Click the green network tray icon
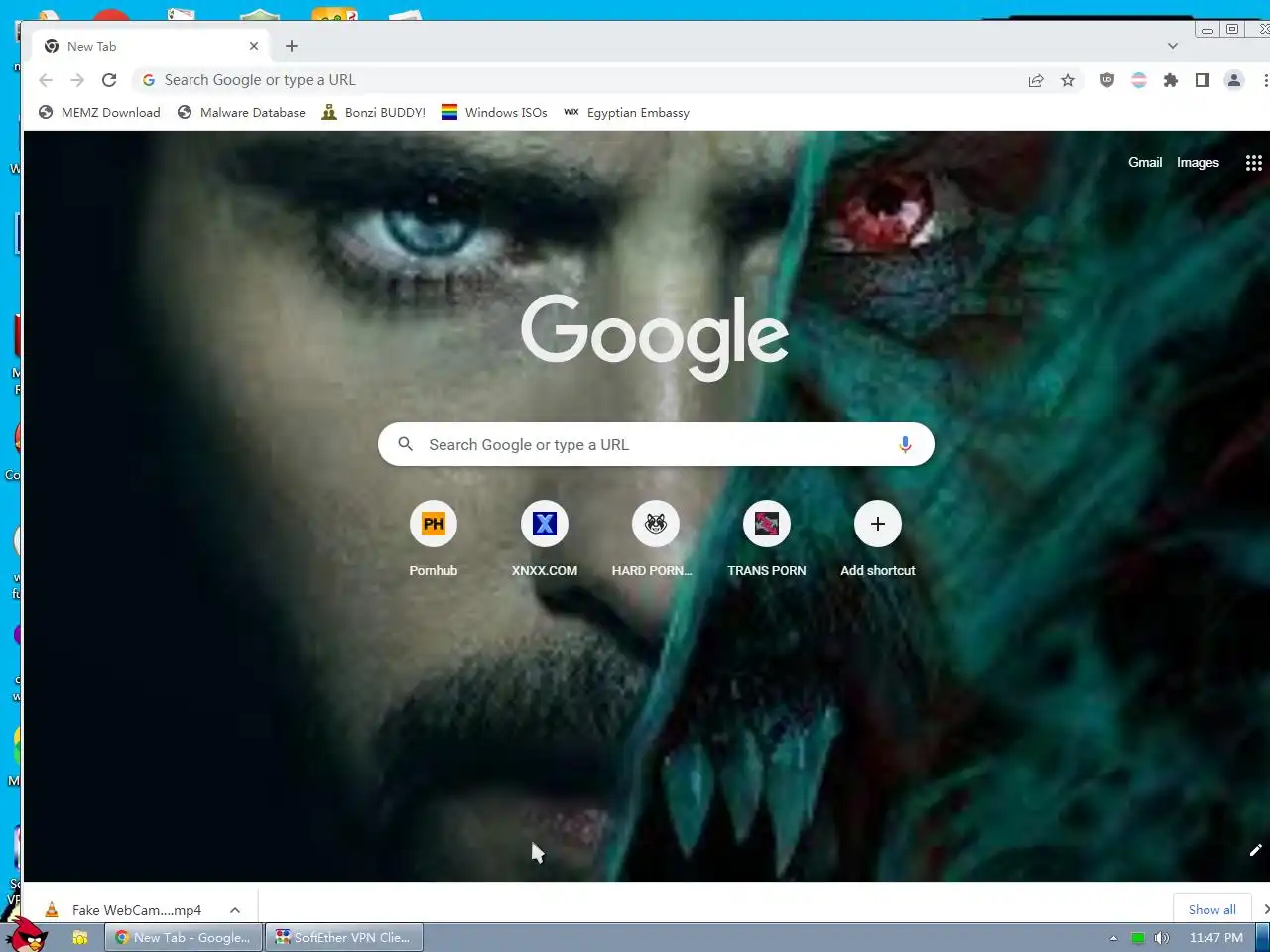This screenshot has width=1270, height=952. tap(1138, 938)
